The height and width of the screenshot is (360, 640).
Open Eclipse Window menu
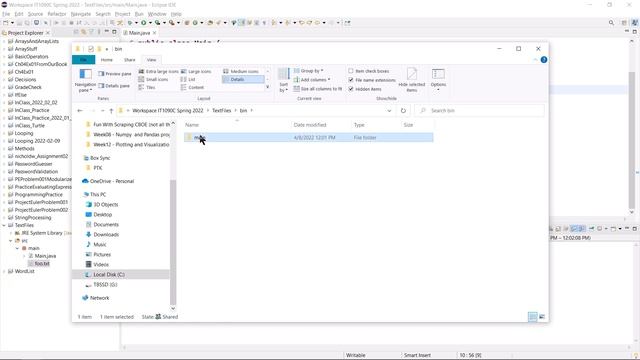157,14
